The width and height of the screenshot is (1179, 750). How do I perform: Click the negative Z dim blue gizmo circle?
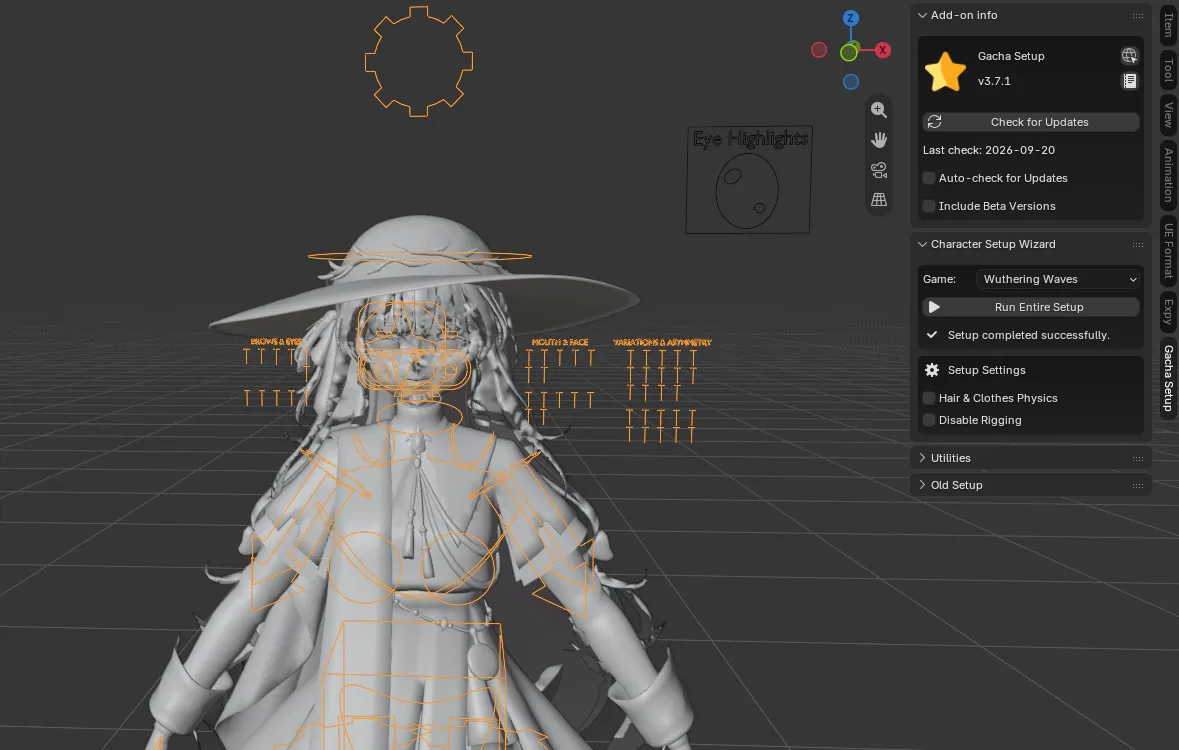click(x=850, y=82)
